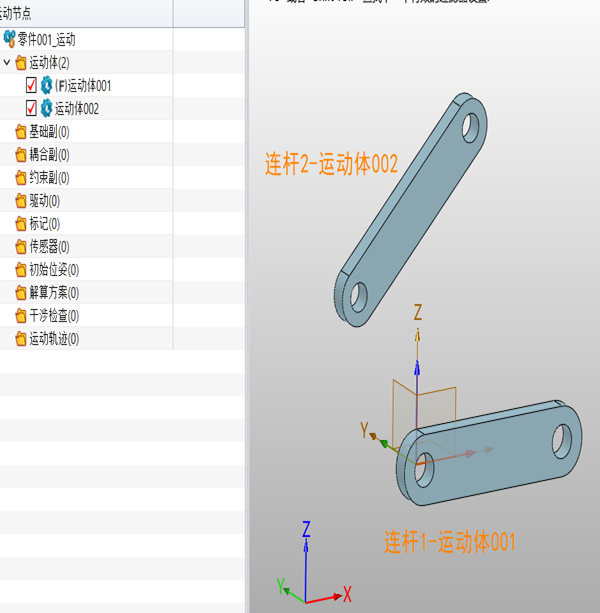Click the view triad green Y axis
600x613 pixels.
coord(294,595)
